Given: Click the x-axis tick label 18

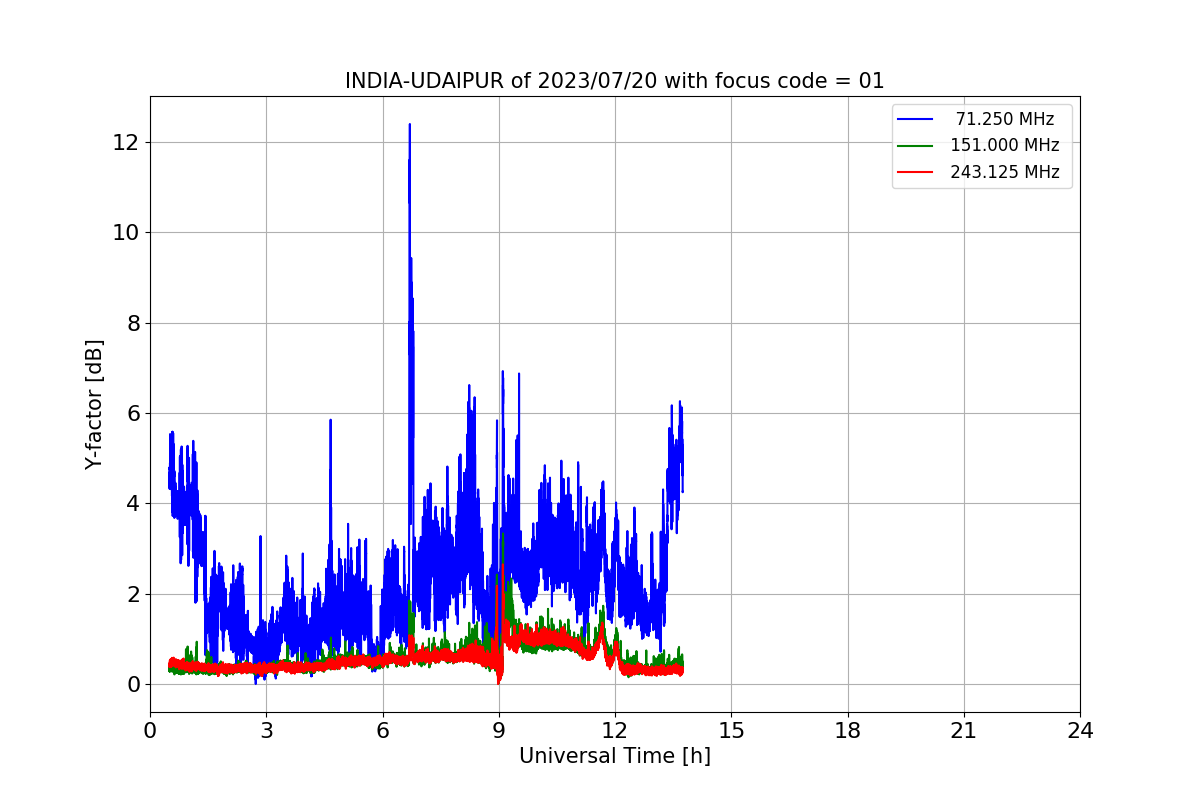Looking at the screenshot, I should [x=848, y=731].
